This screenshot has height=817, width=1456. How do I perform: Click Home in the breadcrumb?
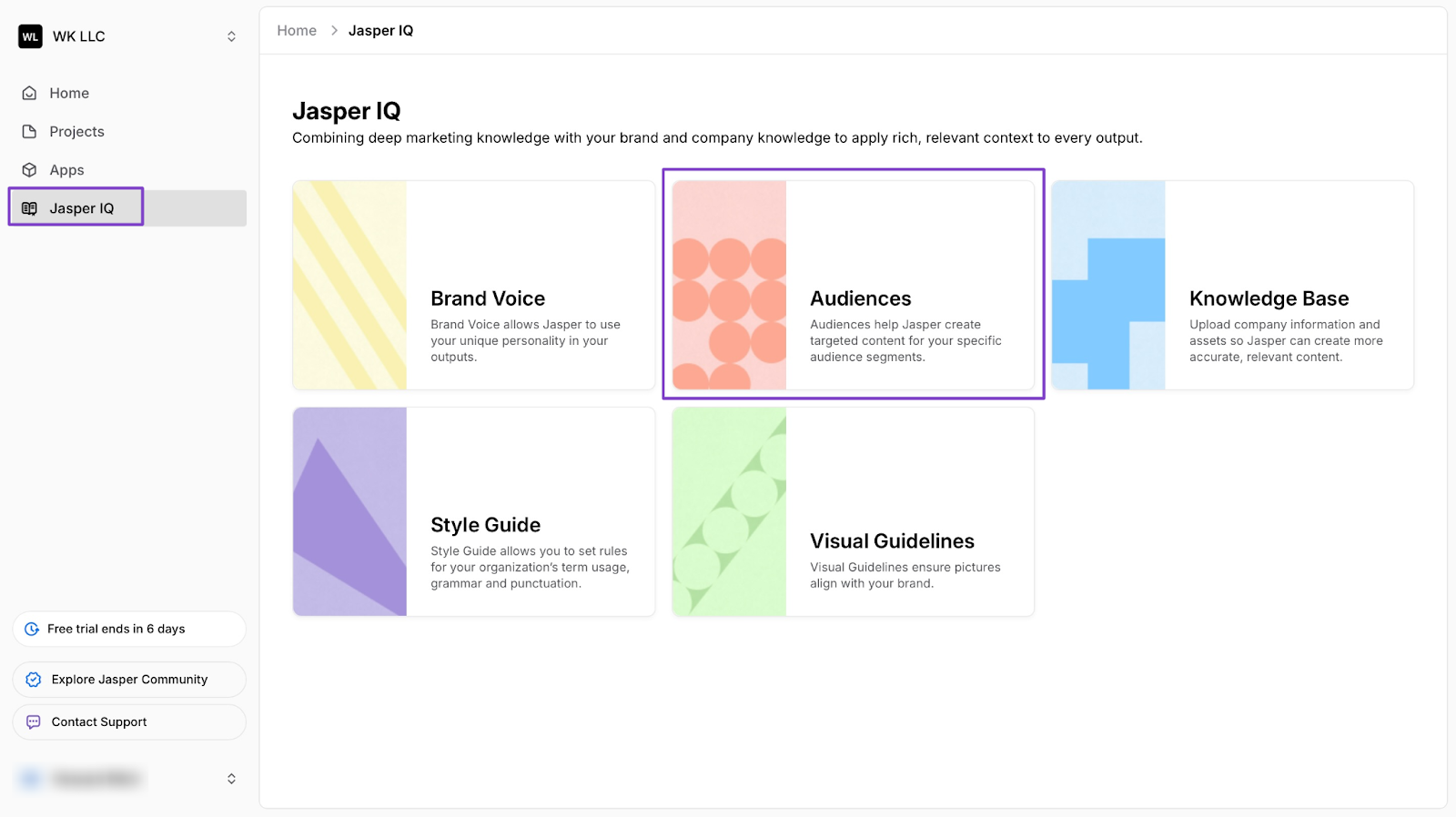pos(297,31)
